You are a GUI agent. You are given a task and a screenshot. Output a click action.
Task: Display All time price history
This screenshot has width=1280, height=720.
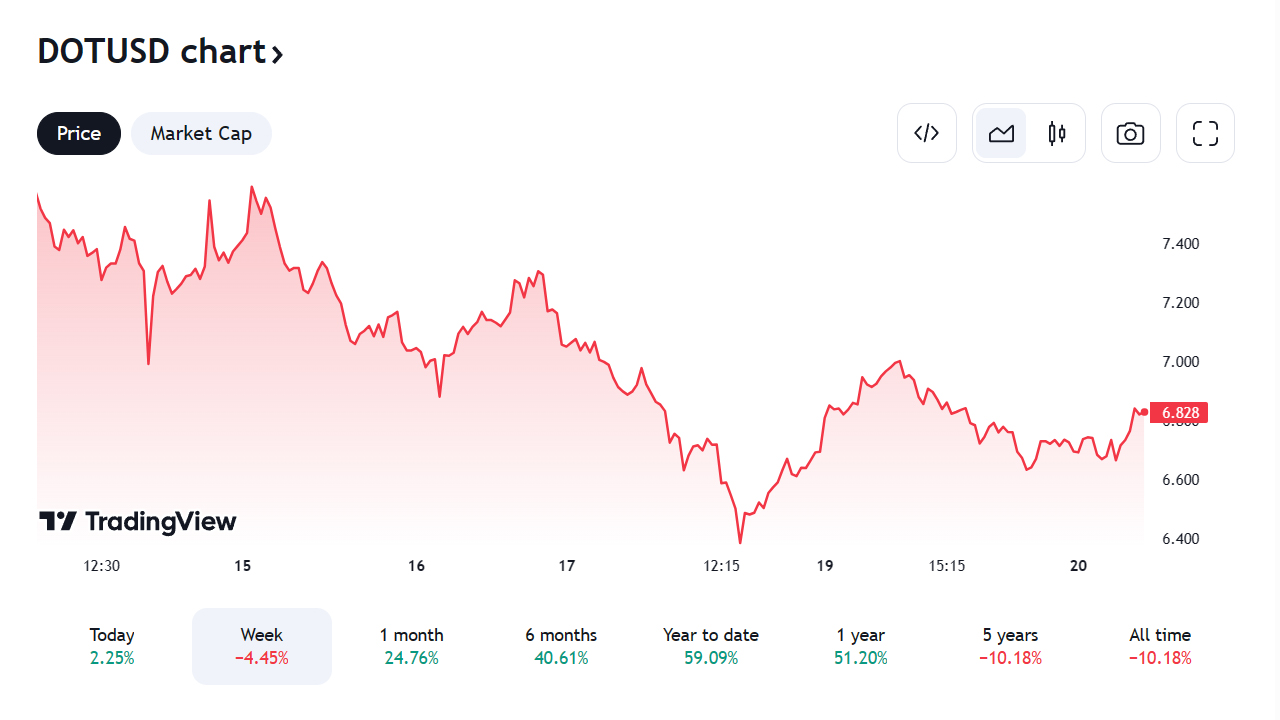1160,646
